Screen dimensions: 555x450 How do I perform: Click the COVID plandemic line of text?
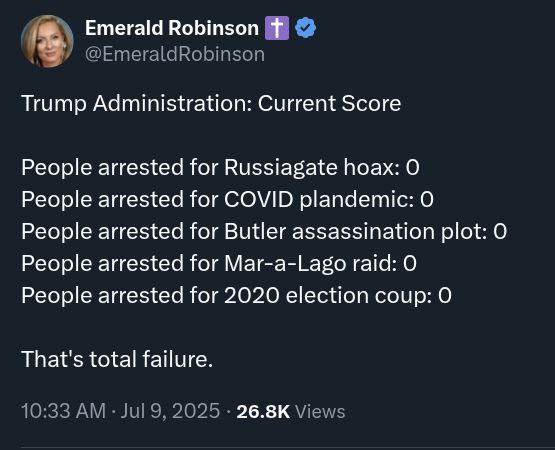point(227,199)
